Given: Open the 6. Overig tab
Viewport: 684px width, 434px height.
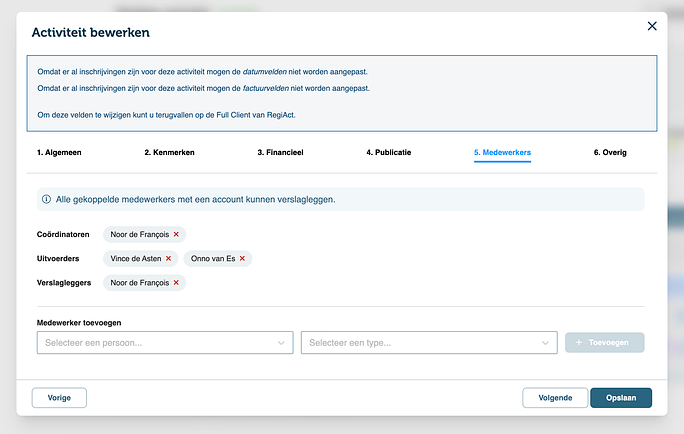Looking at the screenshot, I should 611,153.
